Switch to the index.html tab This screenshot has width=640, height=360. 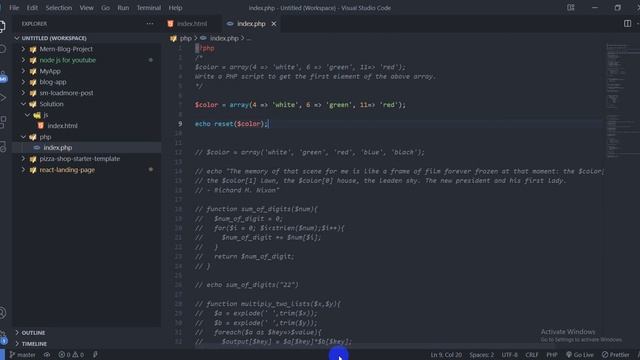tap(191, 24)
